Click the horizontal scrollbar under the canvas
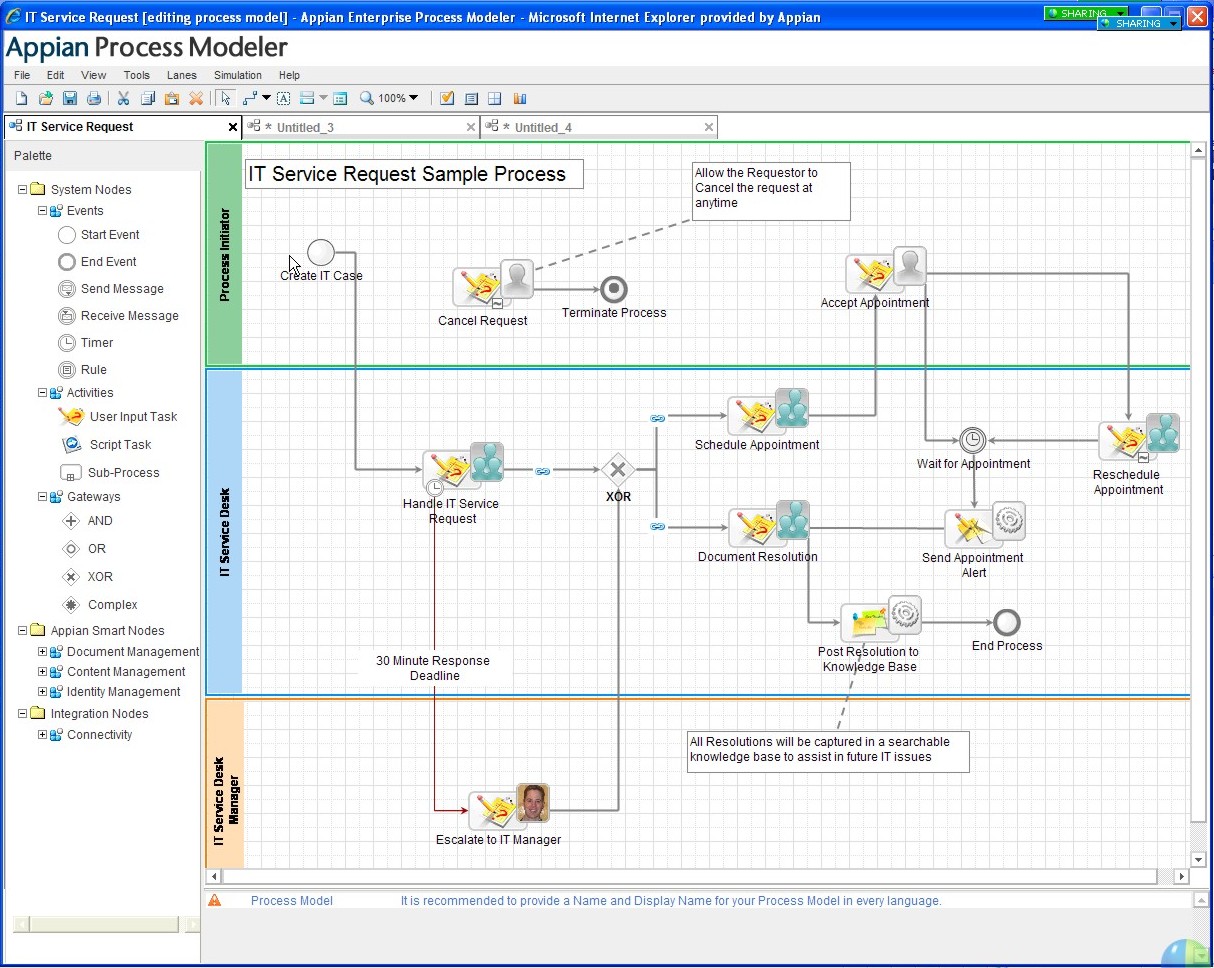 690,877
